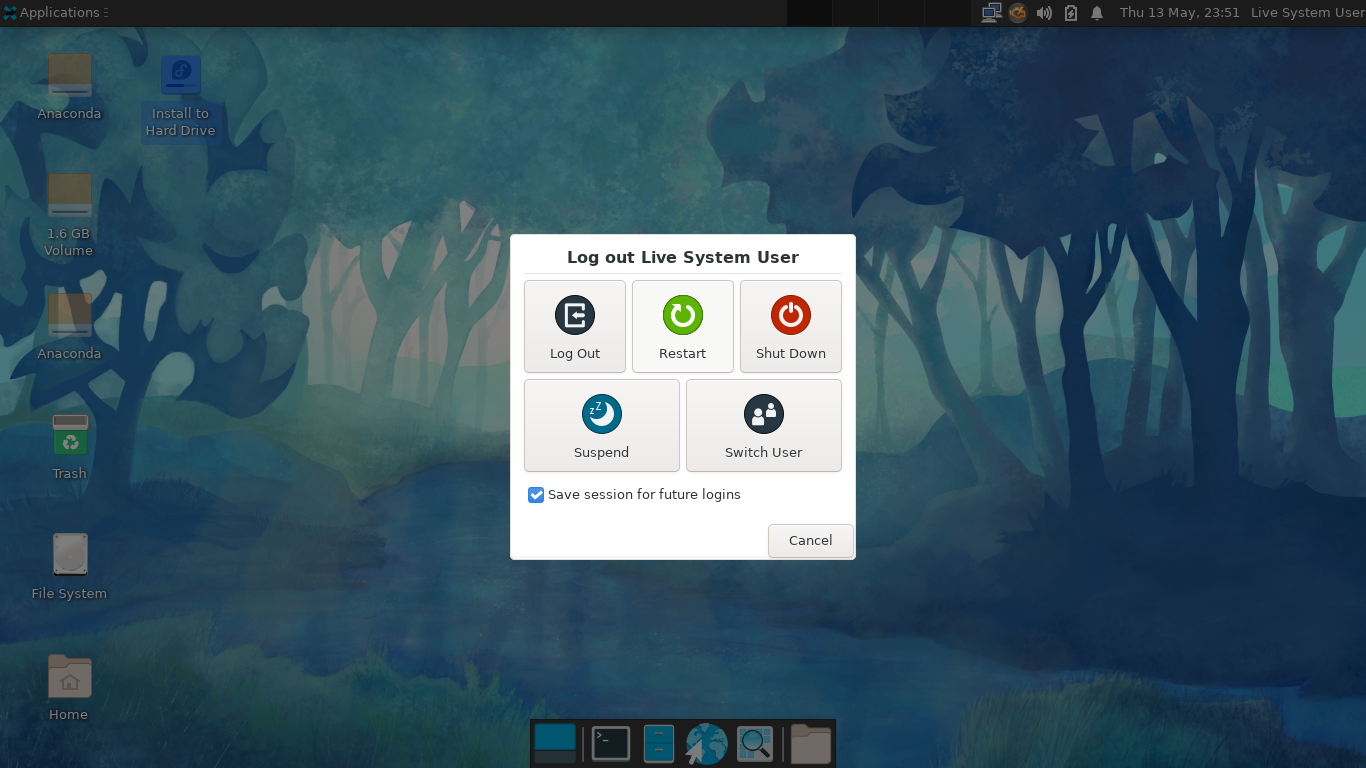This screenshot has width=1366, height=768.
Task: Click the network connection tray icon
Action: click(991, 13)
